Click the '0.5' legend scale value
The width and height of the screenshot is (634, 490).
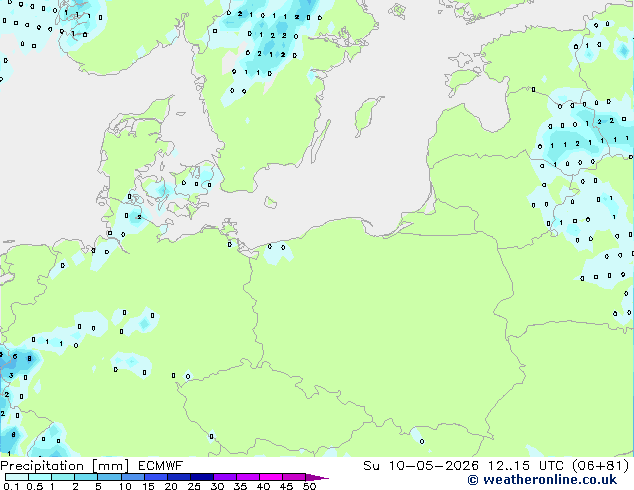click(34, 486)
